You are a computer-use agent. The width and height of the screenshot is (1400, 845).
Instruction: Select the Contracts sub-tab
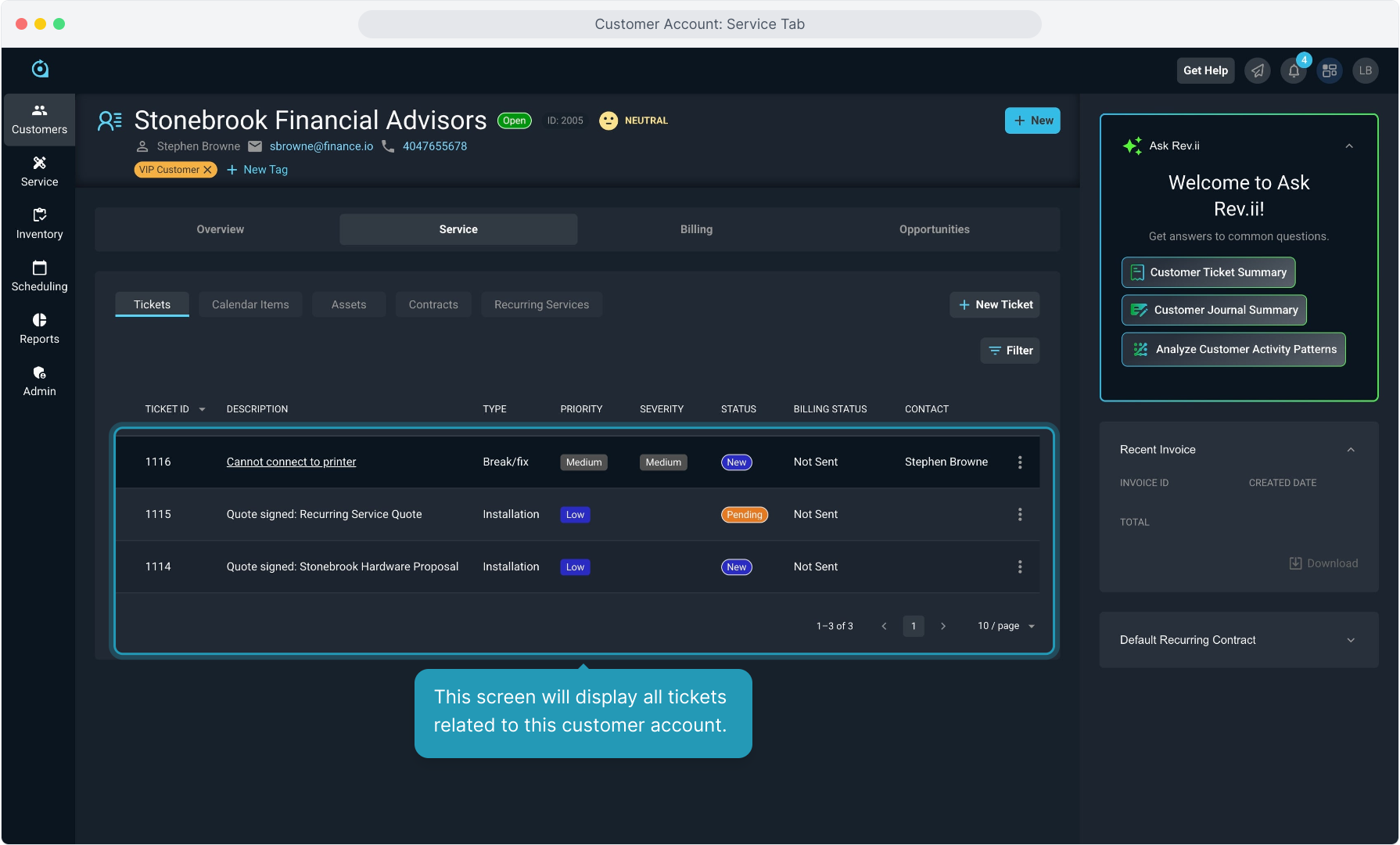[x=433, y=304]
